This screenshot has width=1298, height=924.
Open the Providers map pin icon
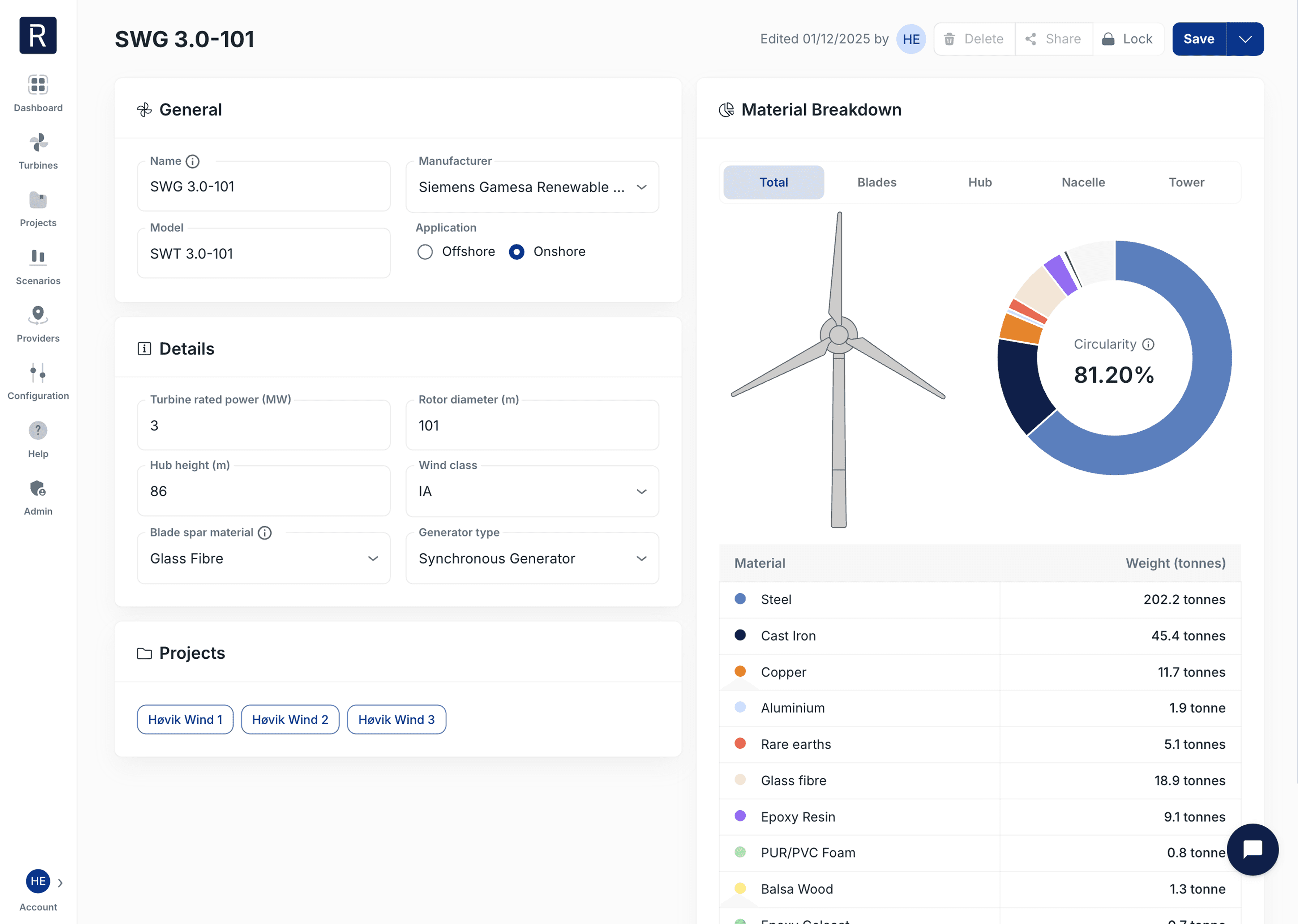point(38,315)
